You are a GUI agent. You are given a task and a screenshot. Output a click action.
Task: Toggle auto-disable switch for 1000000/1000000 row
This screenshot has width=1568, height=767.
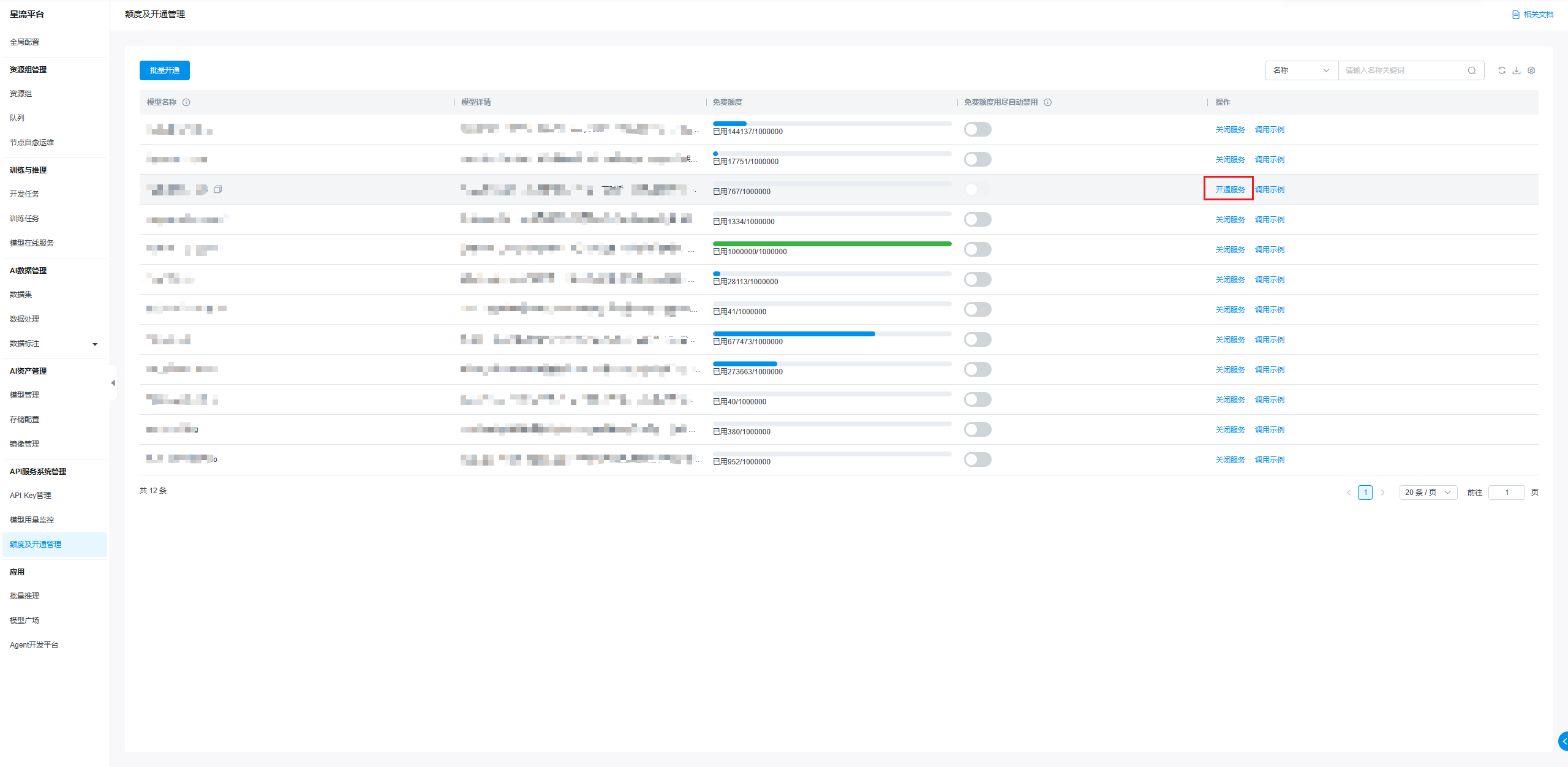(977, 249)
